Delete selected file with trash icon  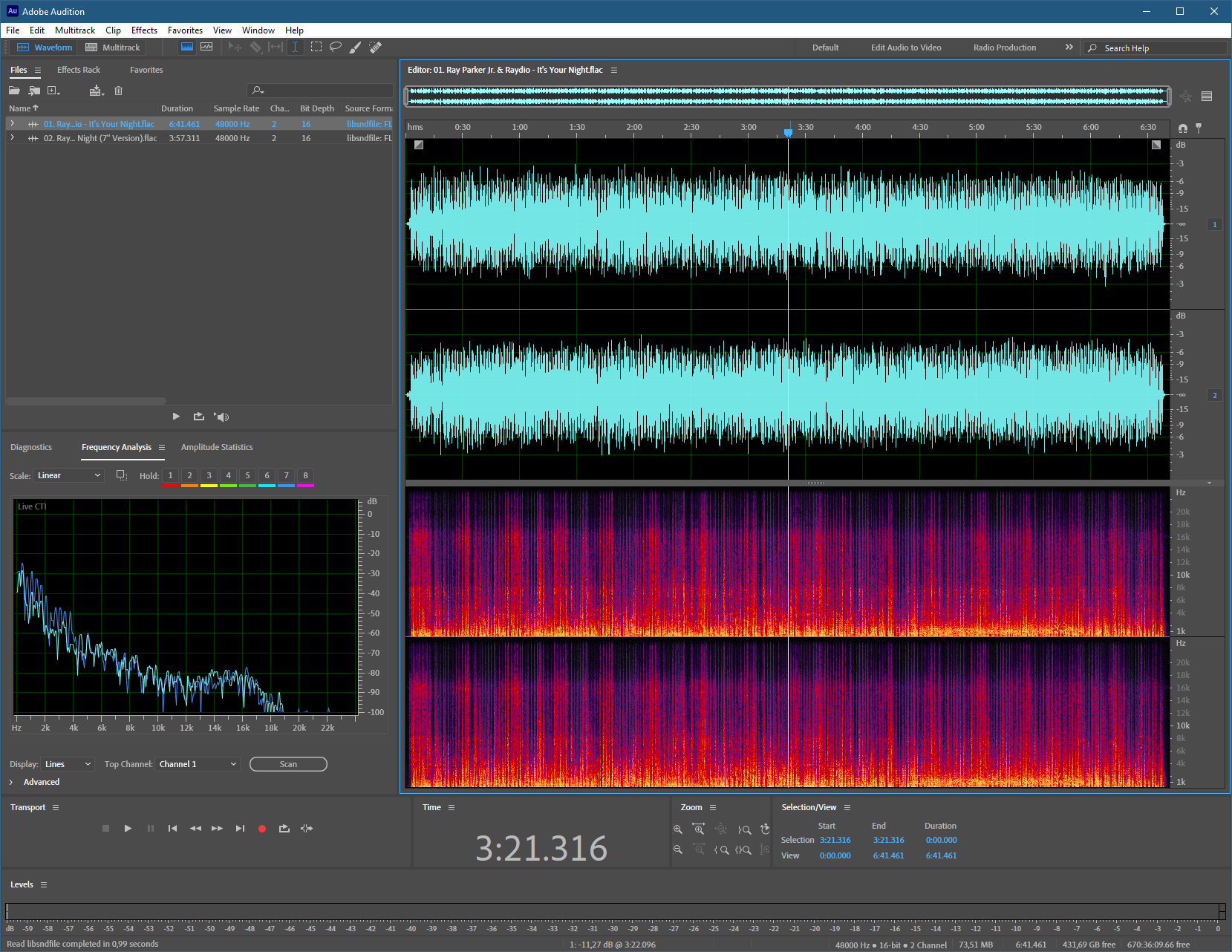click(118, 91)
